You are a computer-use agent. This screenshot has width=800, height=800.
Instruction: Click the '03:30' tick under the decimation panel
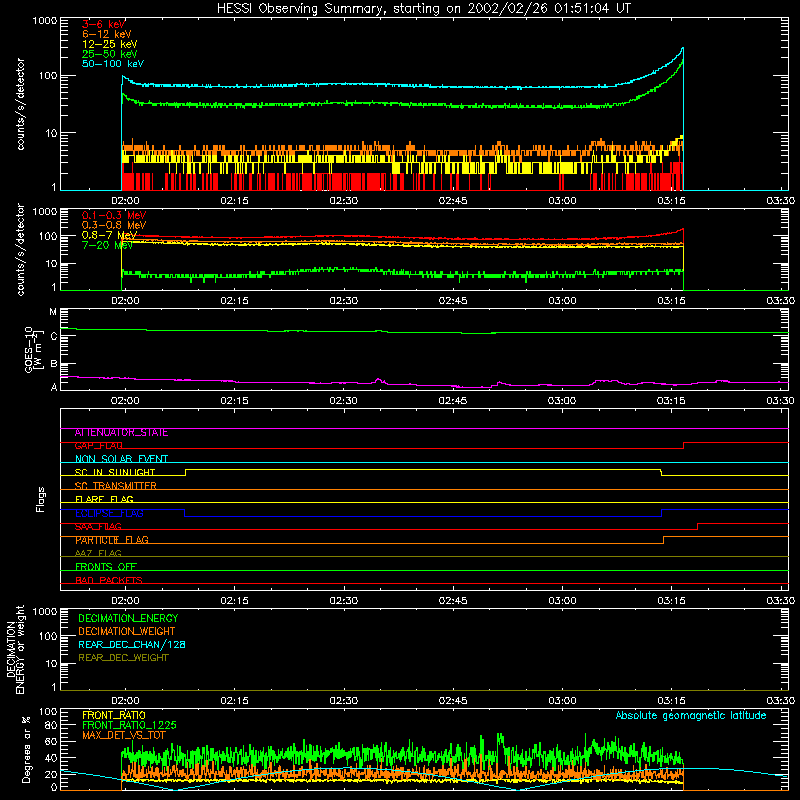pos(781,701)
